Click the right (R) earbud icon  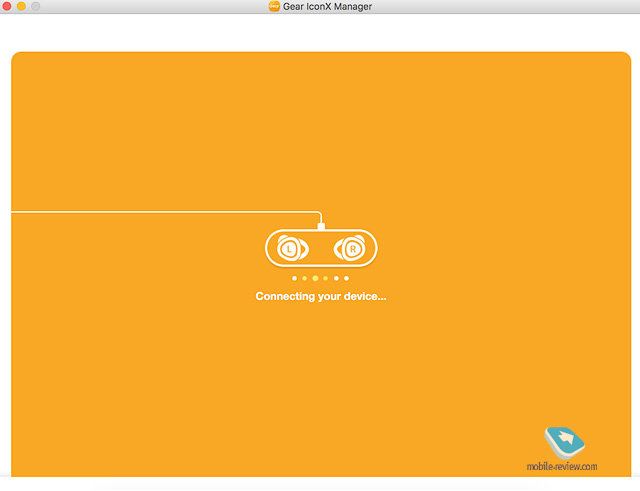[349, 248]
